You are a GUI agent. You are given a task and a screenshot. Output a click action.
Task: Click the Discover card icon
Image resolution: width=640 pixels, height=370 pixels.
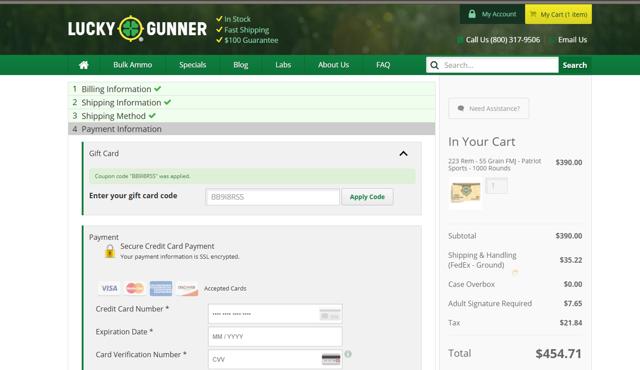click(187, 288)
